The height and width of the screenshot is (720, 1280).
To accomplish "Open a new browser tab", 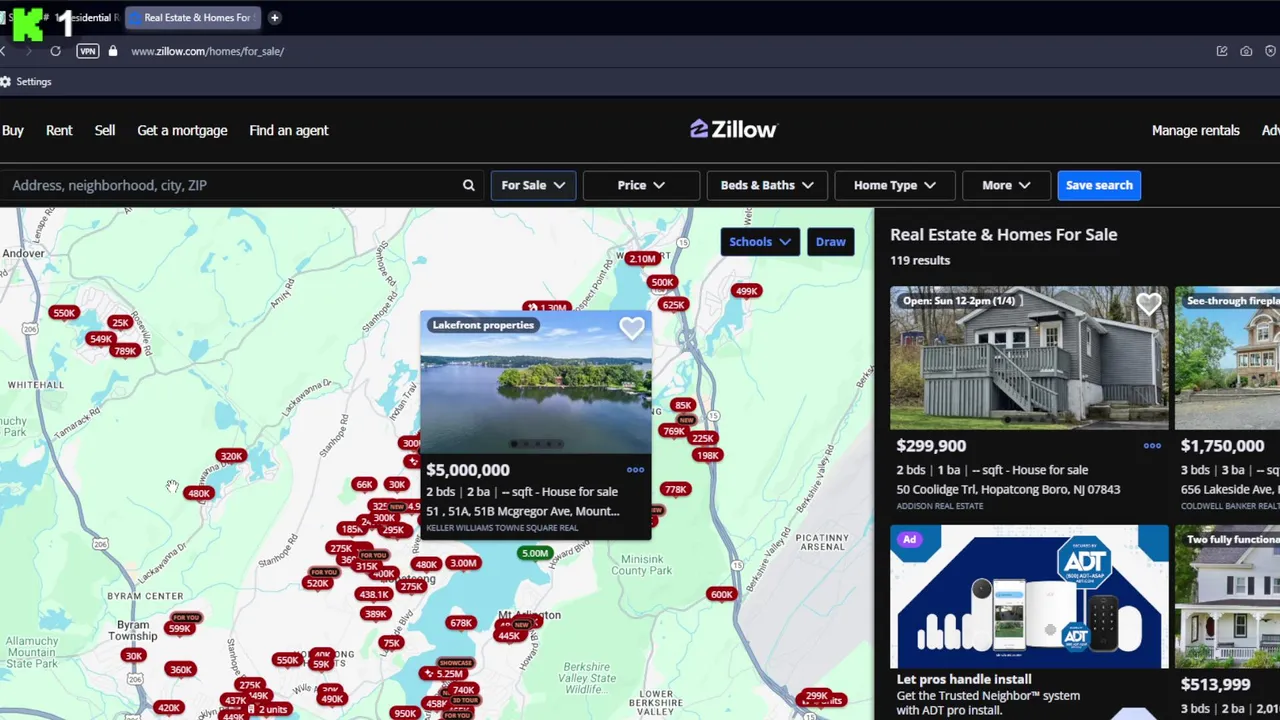I will 274,17.
